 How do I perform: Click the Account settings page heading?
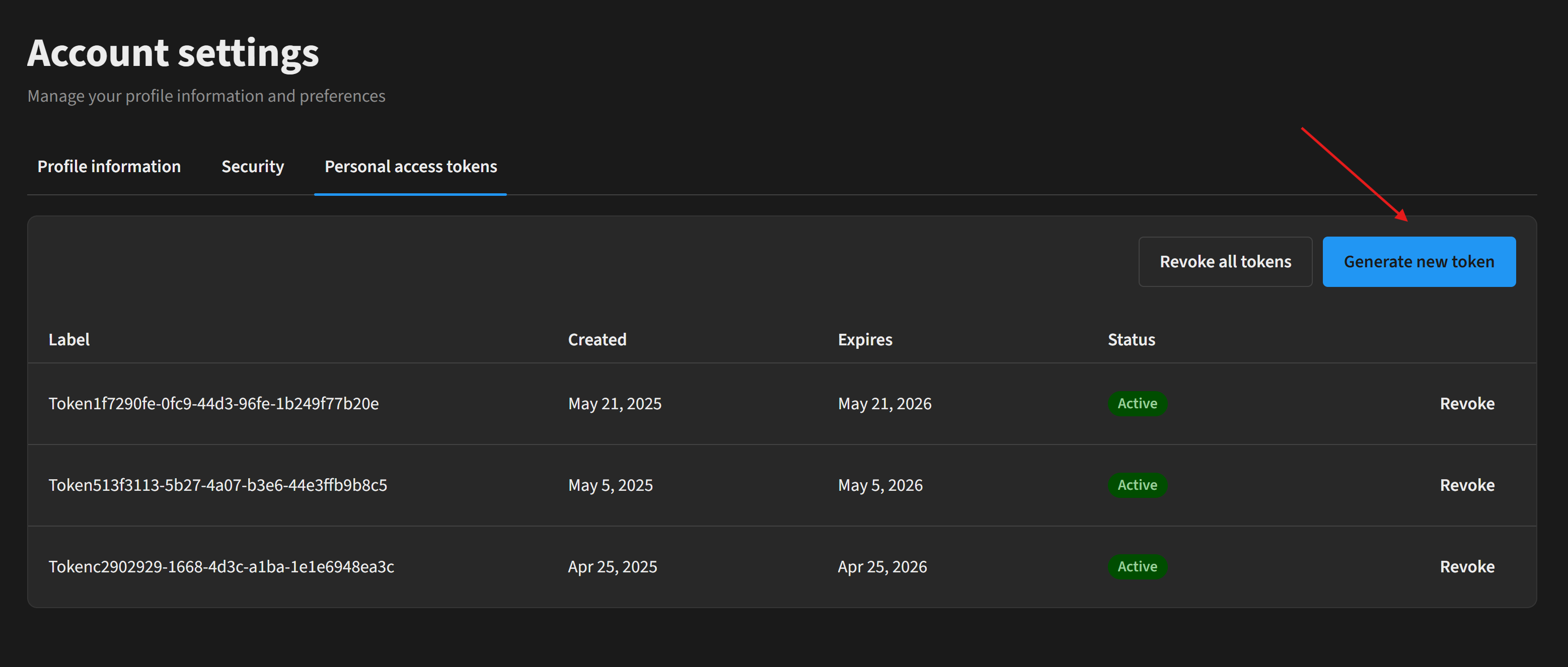click(172, 53)
